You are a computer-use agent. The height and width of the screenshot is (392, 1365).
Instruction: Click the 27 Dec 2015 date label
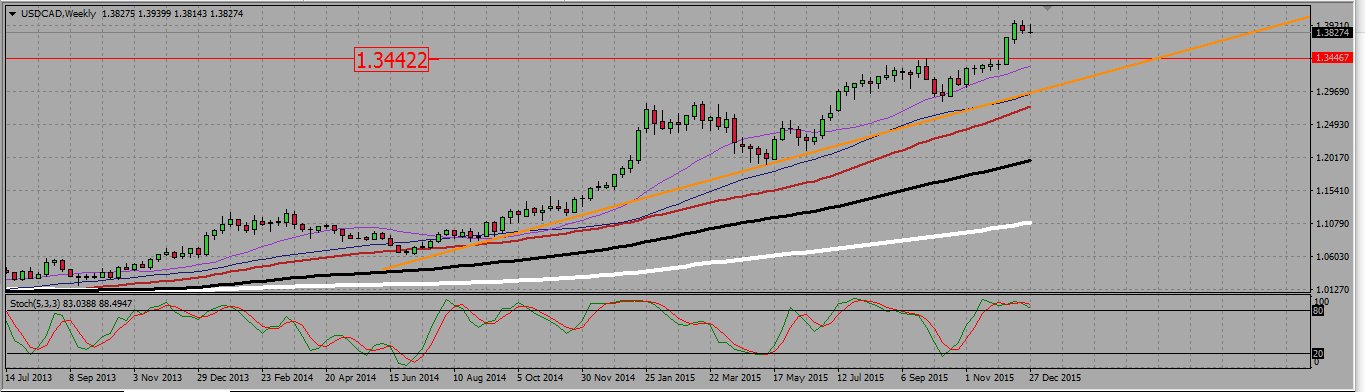pyautogui.click(x=1056, y=378)
